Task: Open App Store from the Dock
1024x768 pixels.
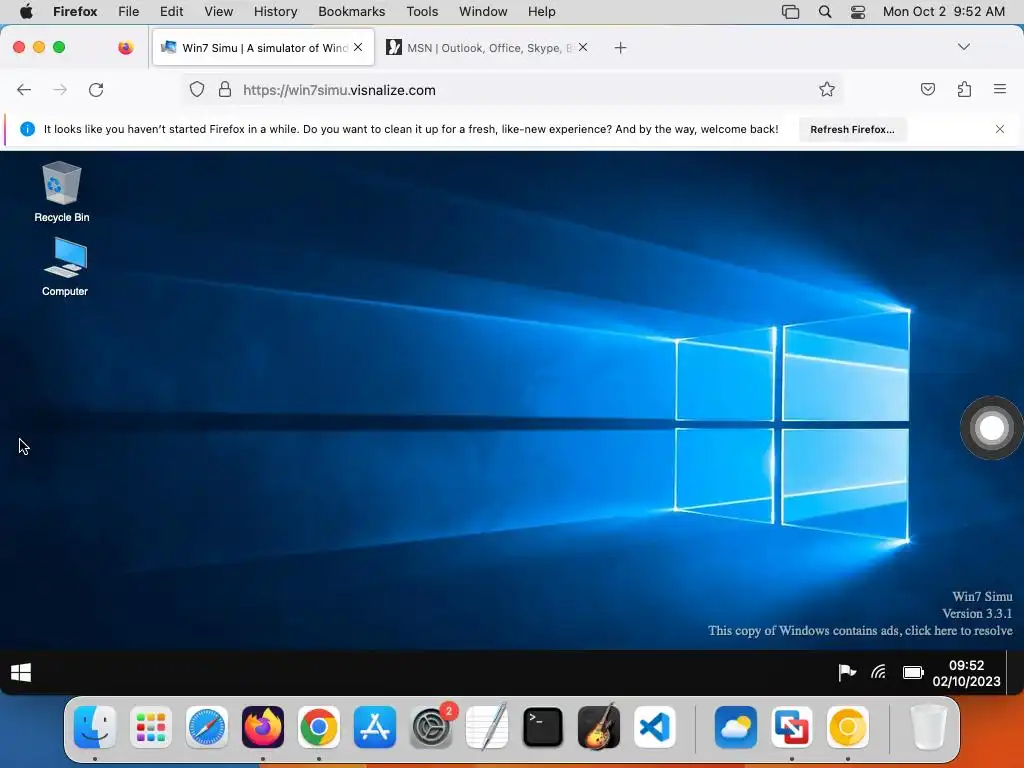Action: [375, 727]
